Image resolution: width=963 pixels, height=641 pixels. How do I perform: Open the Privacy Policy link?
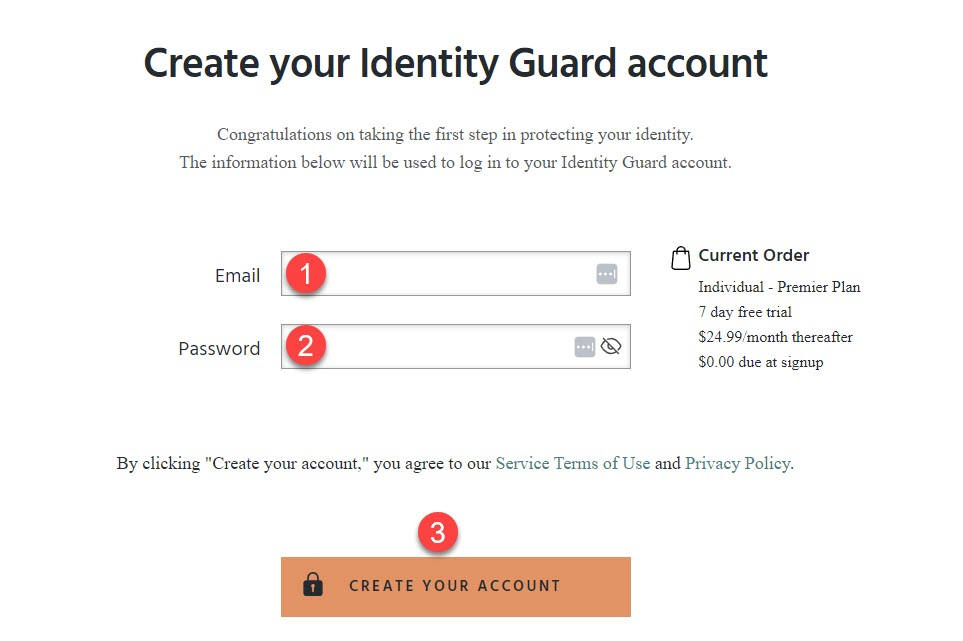[x=738, y=463]
